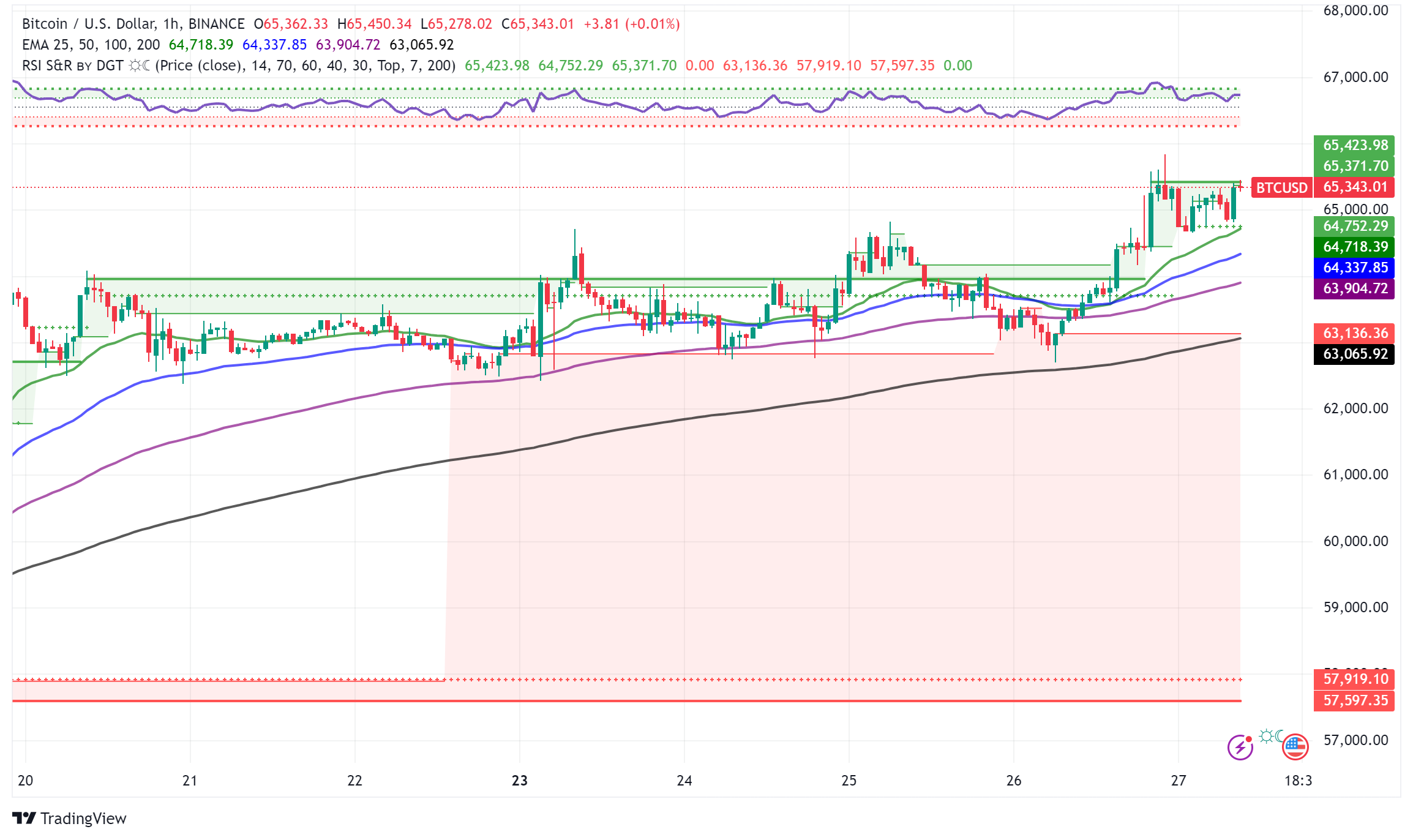Click the high value H65,450.34
The height and width of the screenshot is (840, 1413).
tap(375, 24)
